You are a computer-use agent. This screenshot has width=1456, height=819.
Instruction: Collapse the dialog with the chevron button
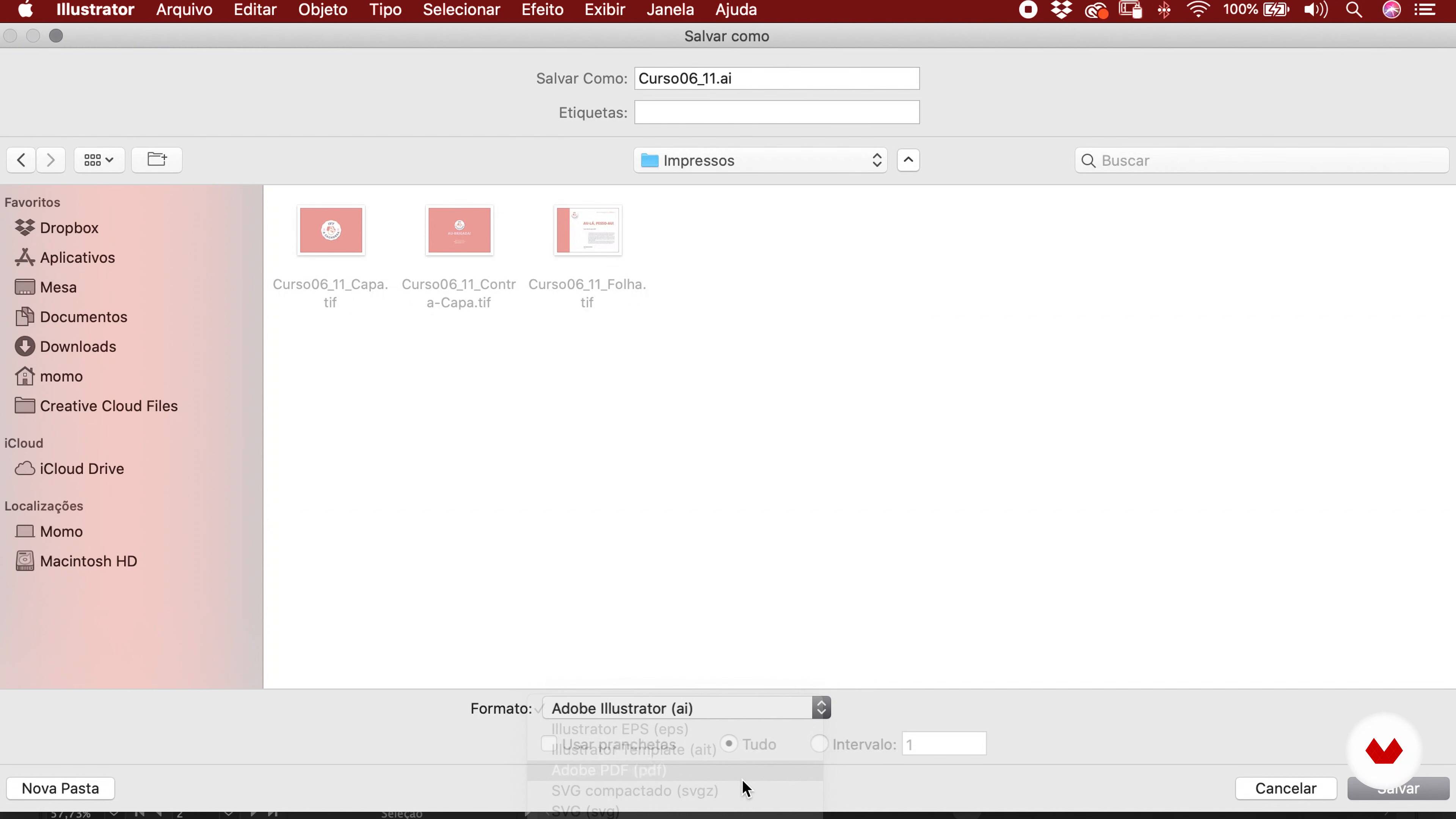point(908,160)
